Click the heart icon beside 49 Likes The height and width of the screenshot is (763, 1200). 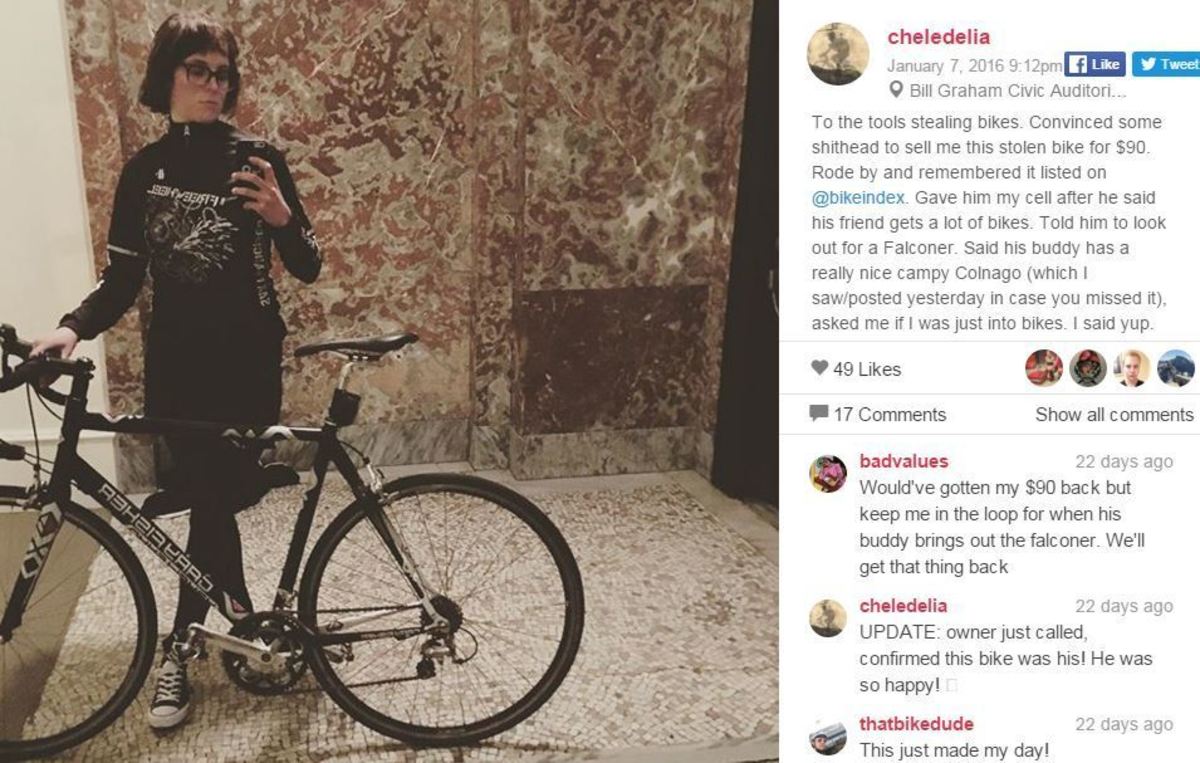(819, 368)
